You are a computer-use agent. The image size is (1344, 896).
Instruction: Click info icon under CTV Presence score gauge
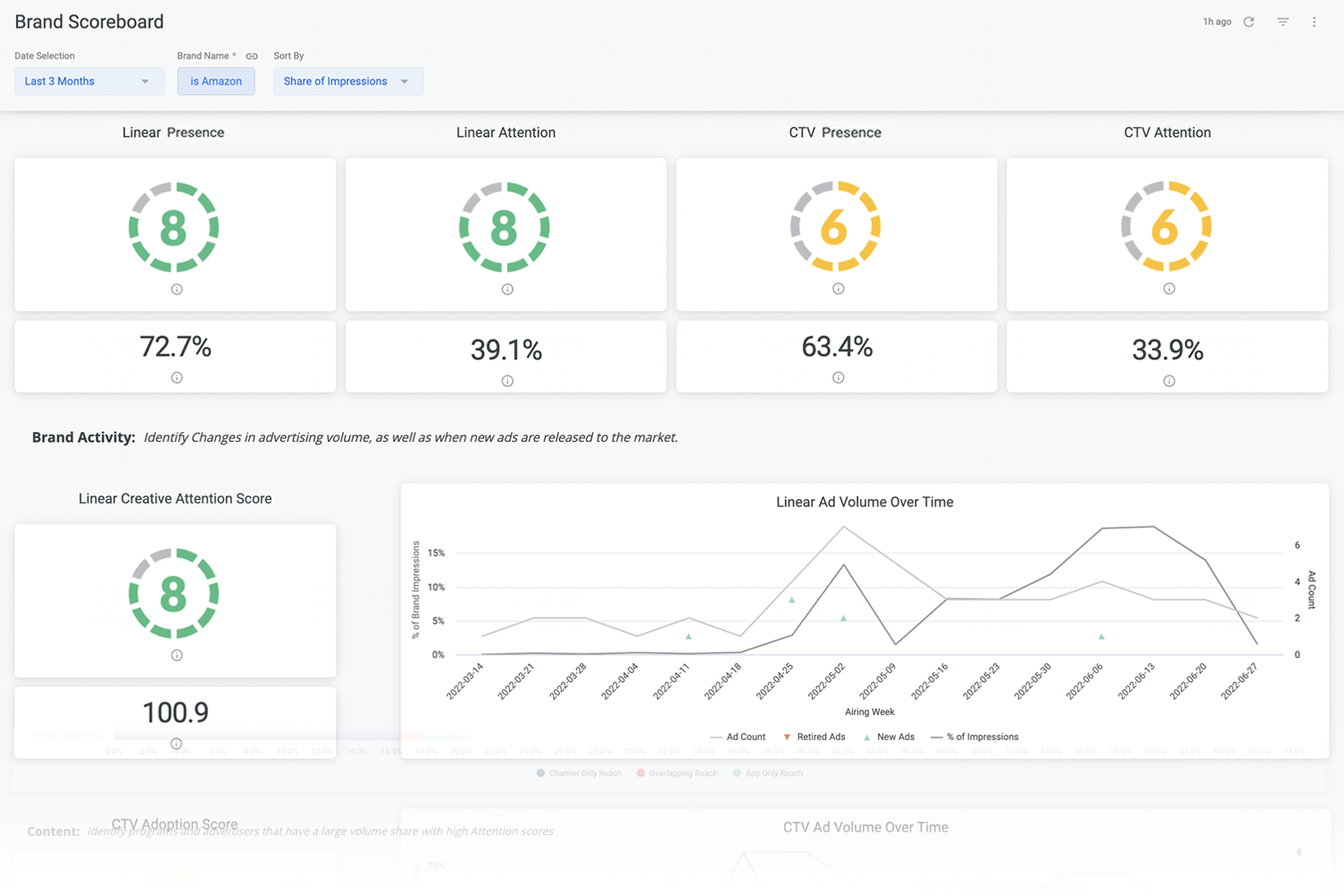pyautogui.click(x=838, y=289)
